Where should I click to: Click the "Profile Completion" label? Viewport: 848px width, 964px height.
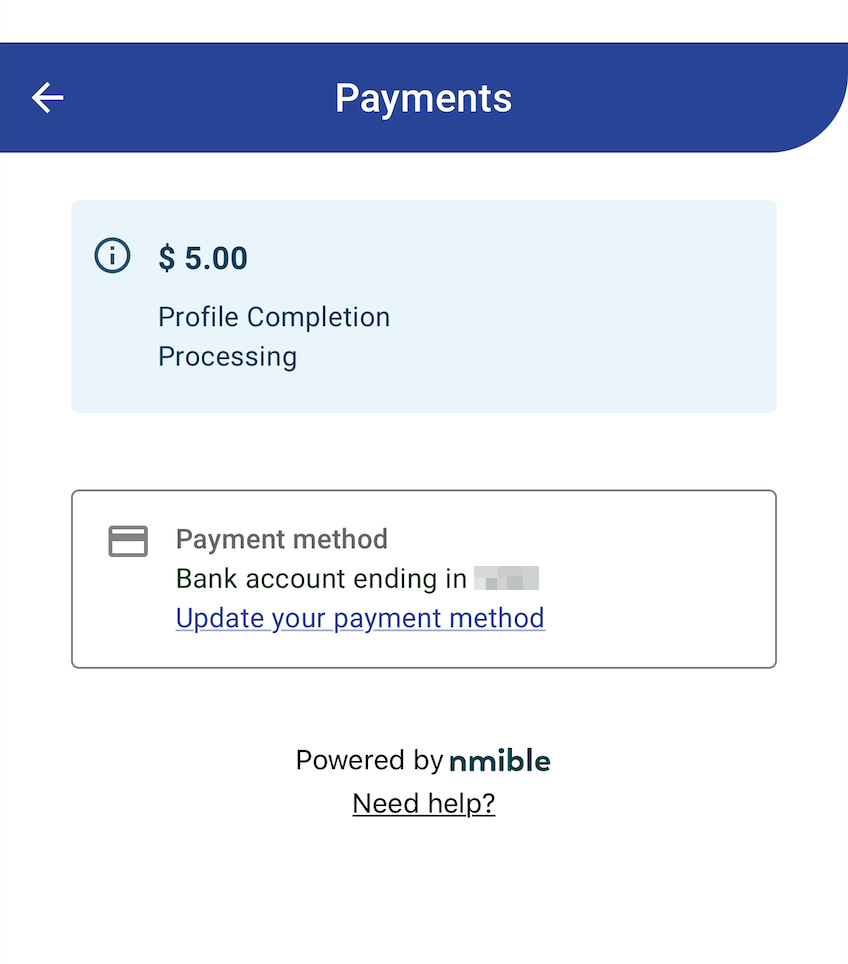point(274,317)
